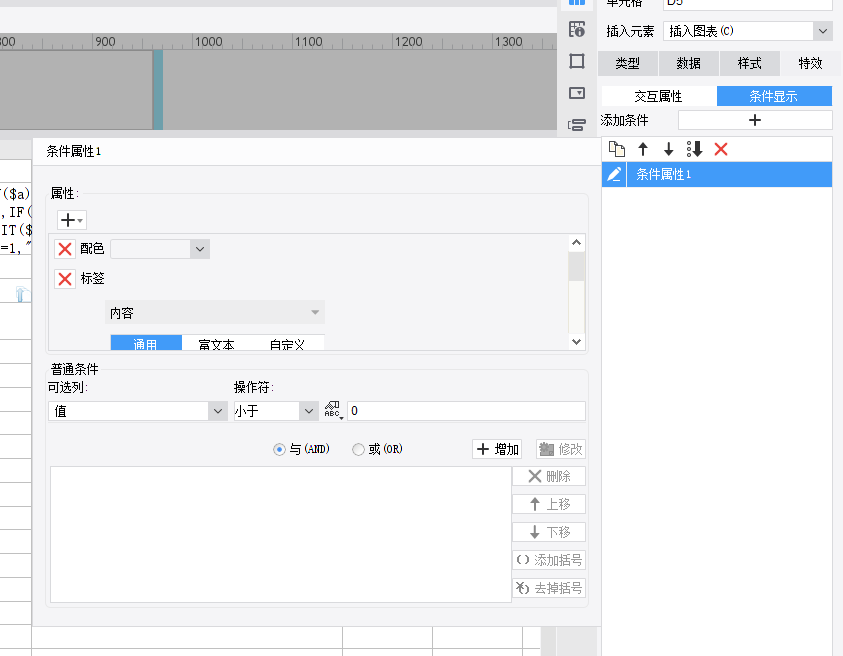The width and height of the screenshot is (843, 656).
Task: Delete the condition with red X icon
Action: 721,149
